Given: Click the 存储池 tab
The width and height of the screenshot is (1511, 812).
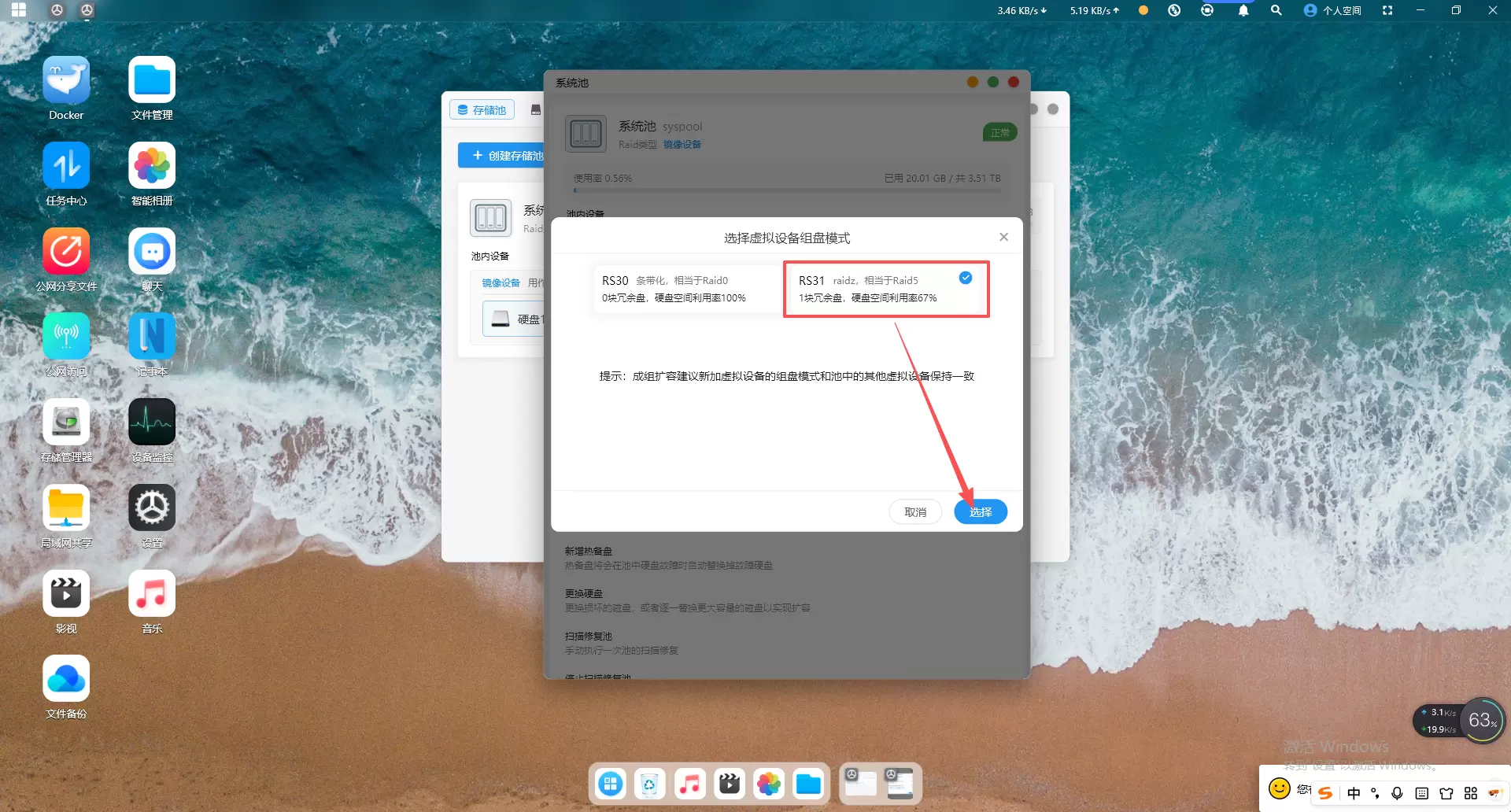Looking at the screenshot, I should pos(482,110).
